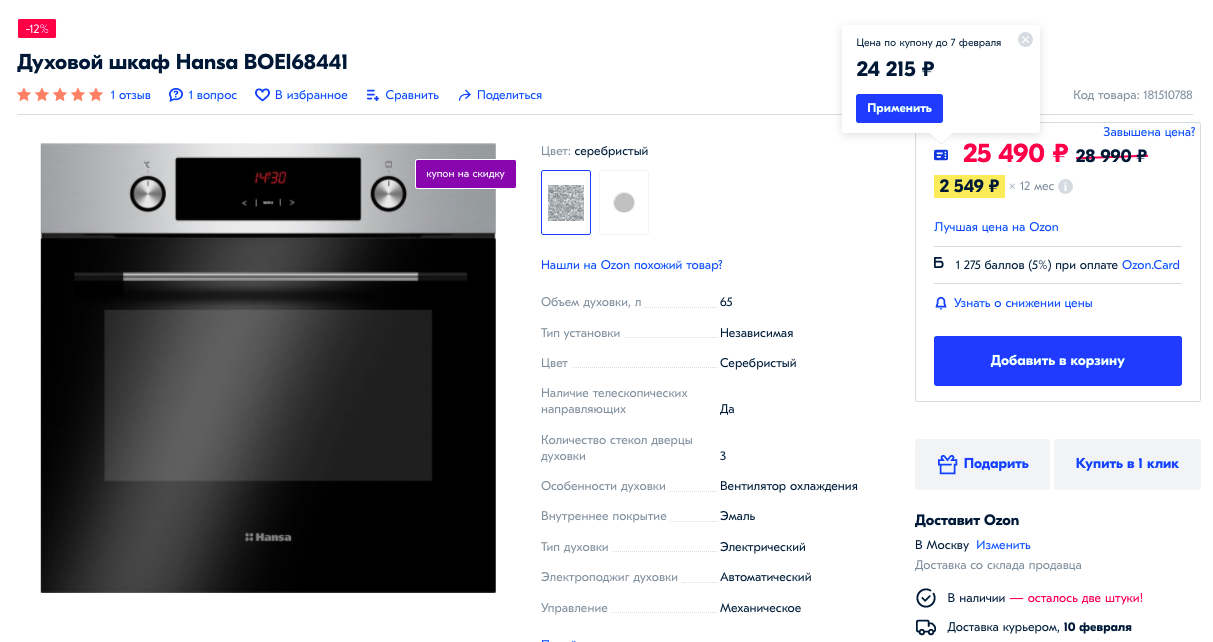Click the -12% discount badge
The image size is (1213, 642).
(37, 28)
